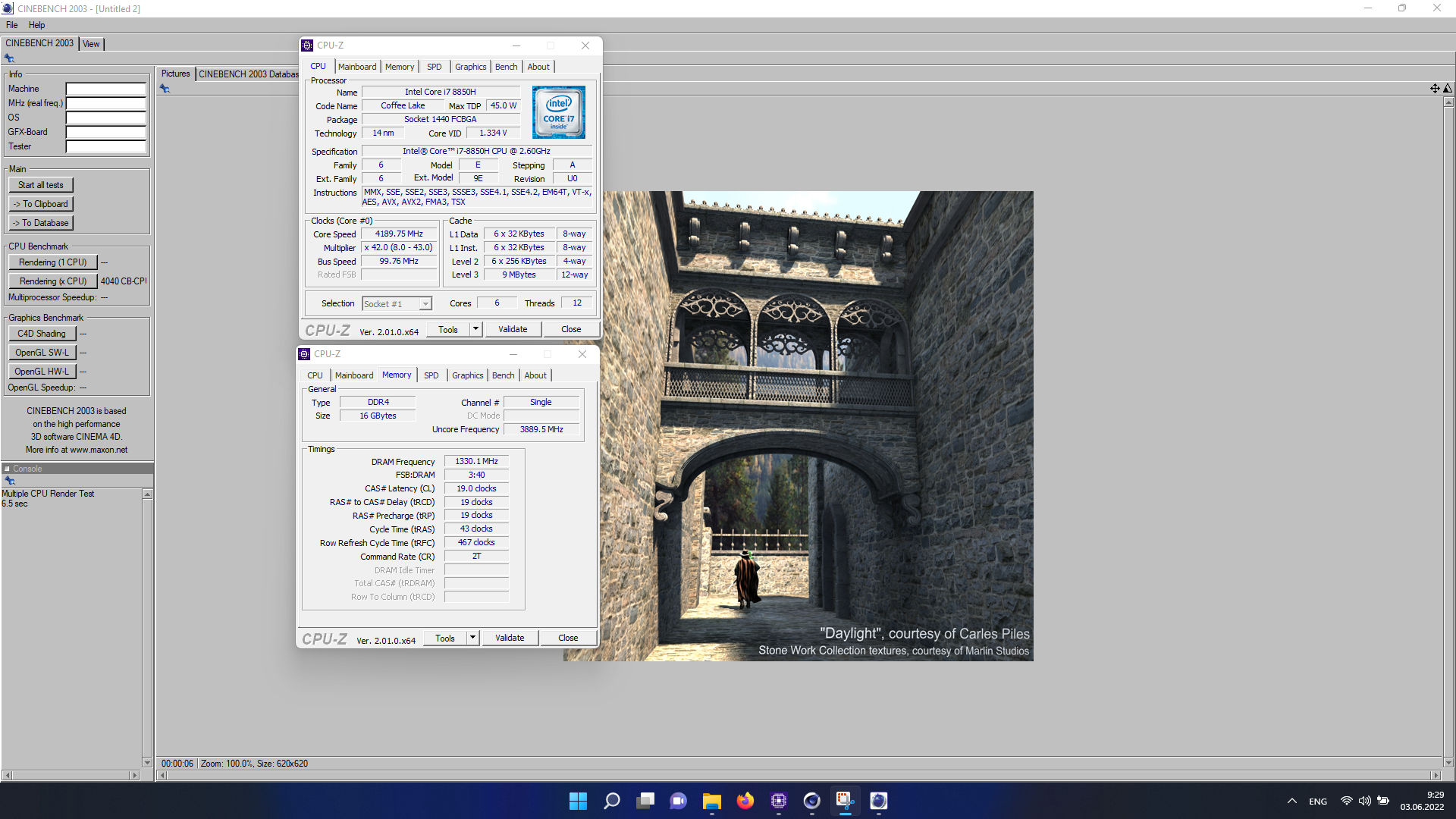Image resolution: width=1456 pixels, height=819 pixels.
Task: Open CINEBENCH 2003 Database tab
Action: (248, 74)
